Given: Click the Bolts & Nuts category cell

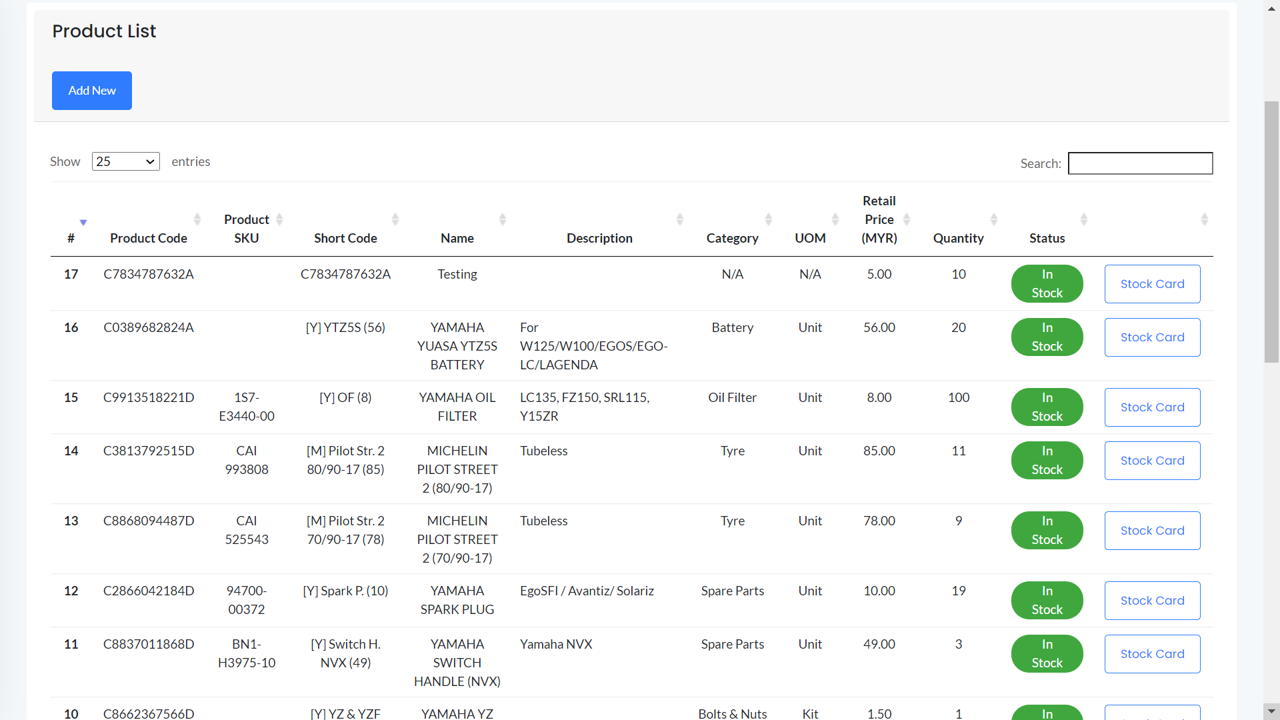Looking at the screenshot, I should pyautogui.click(x=732, y=714).
